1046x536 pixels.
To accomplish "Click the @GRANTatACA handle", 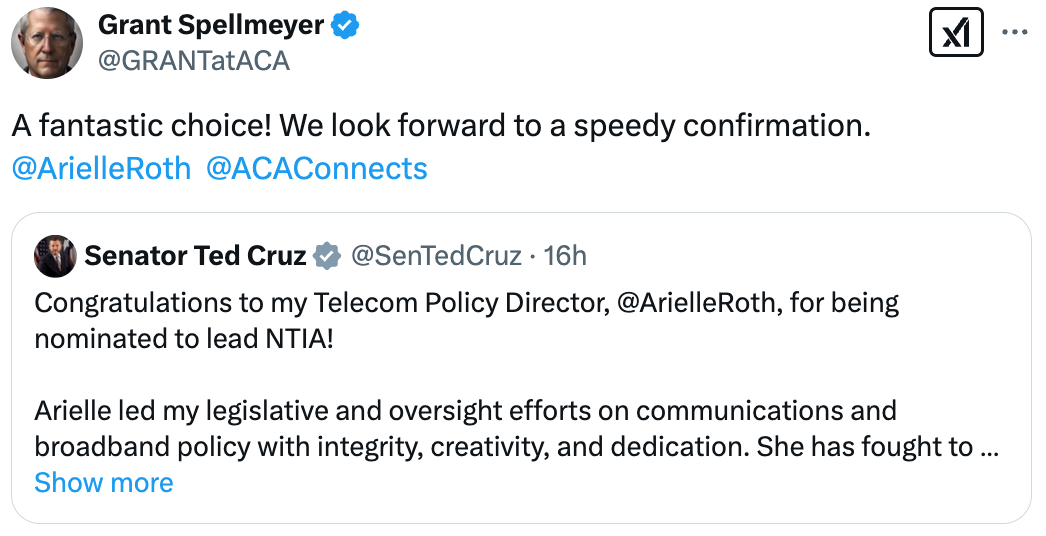I will [x=193, y=60].
